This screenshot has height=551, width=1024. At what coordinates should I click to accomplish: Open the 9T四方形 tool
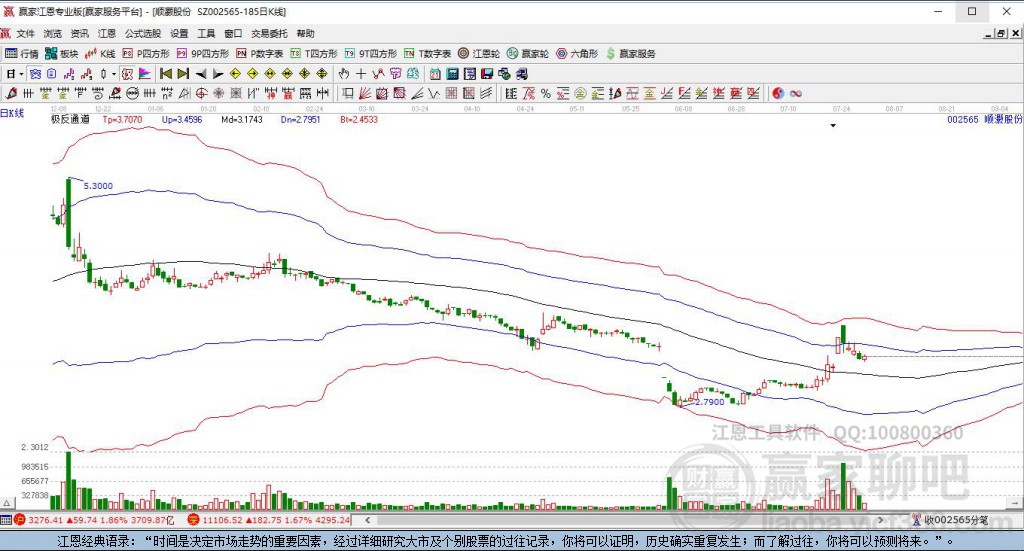[x=371, y=54]
